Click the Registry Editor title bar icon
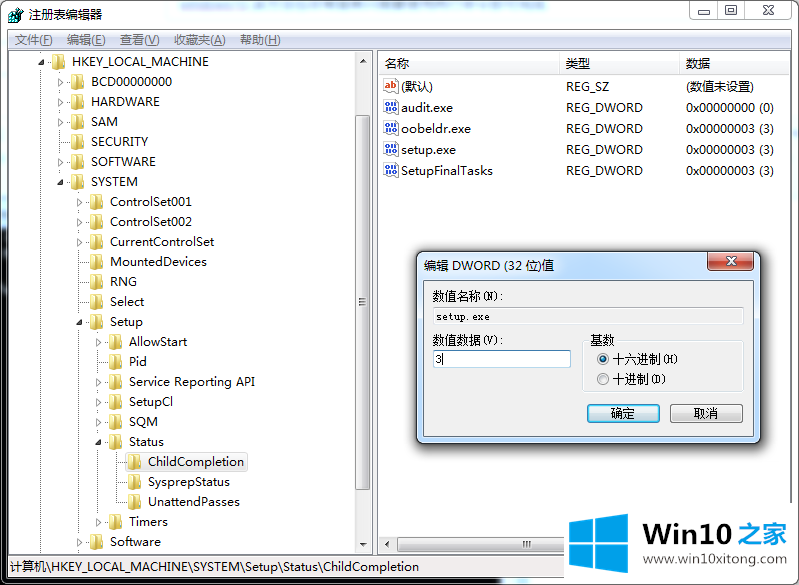799x585 pixels. click(x=16, y=14)
